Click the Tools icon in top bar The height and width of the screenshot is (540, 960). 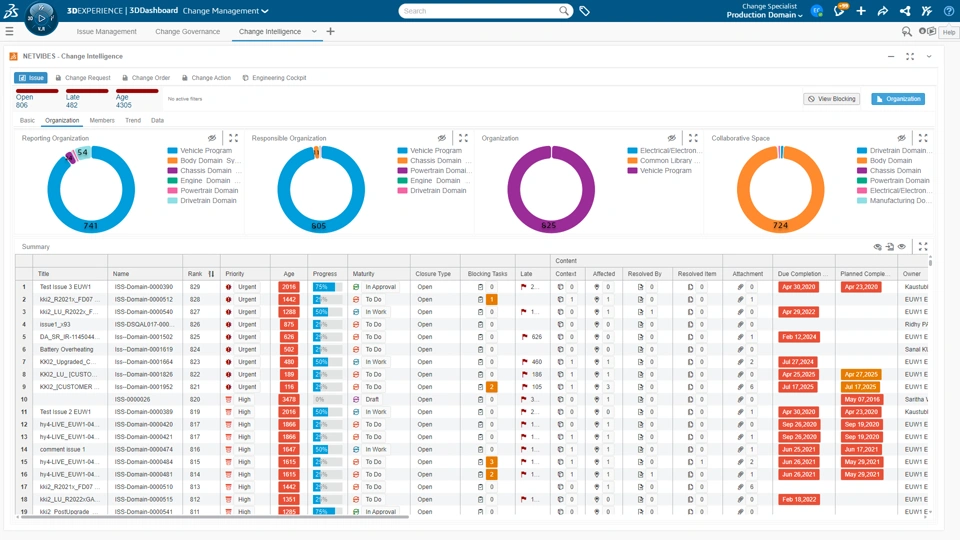point(927,11)
